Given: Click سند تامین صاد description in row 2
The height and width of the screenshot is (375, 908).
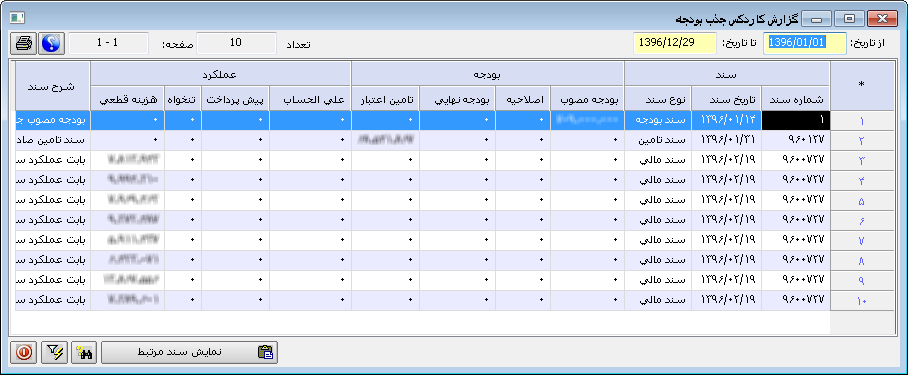Looking at the screenshot, I should click(53, 141).
